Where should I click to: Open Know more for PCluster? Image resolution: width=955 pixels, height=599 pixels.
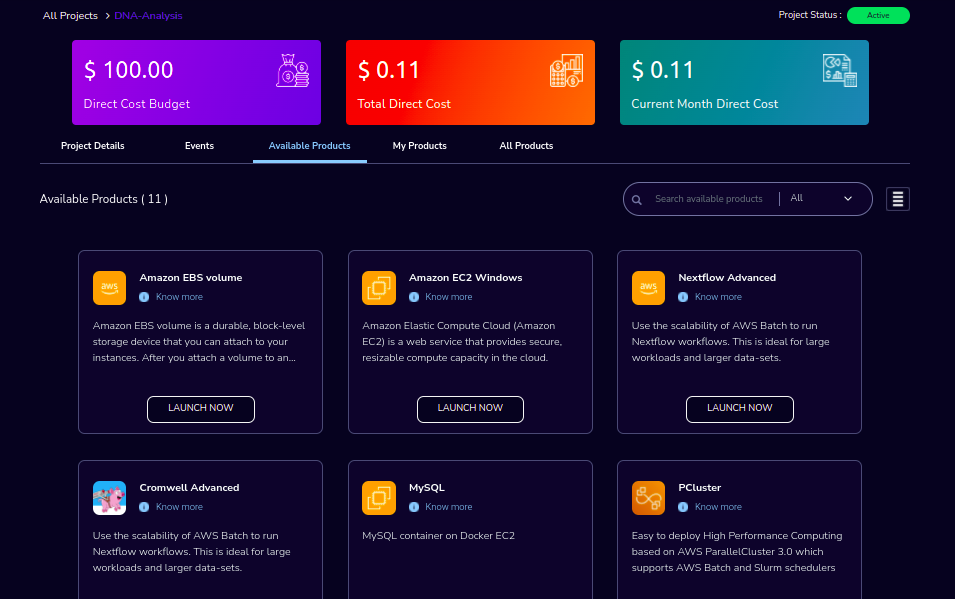[x=718, y=507]
